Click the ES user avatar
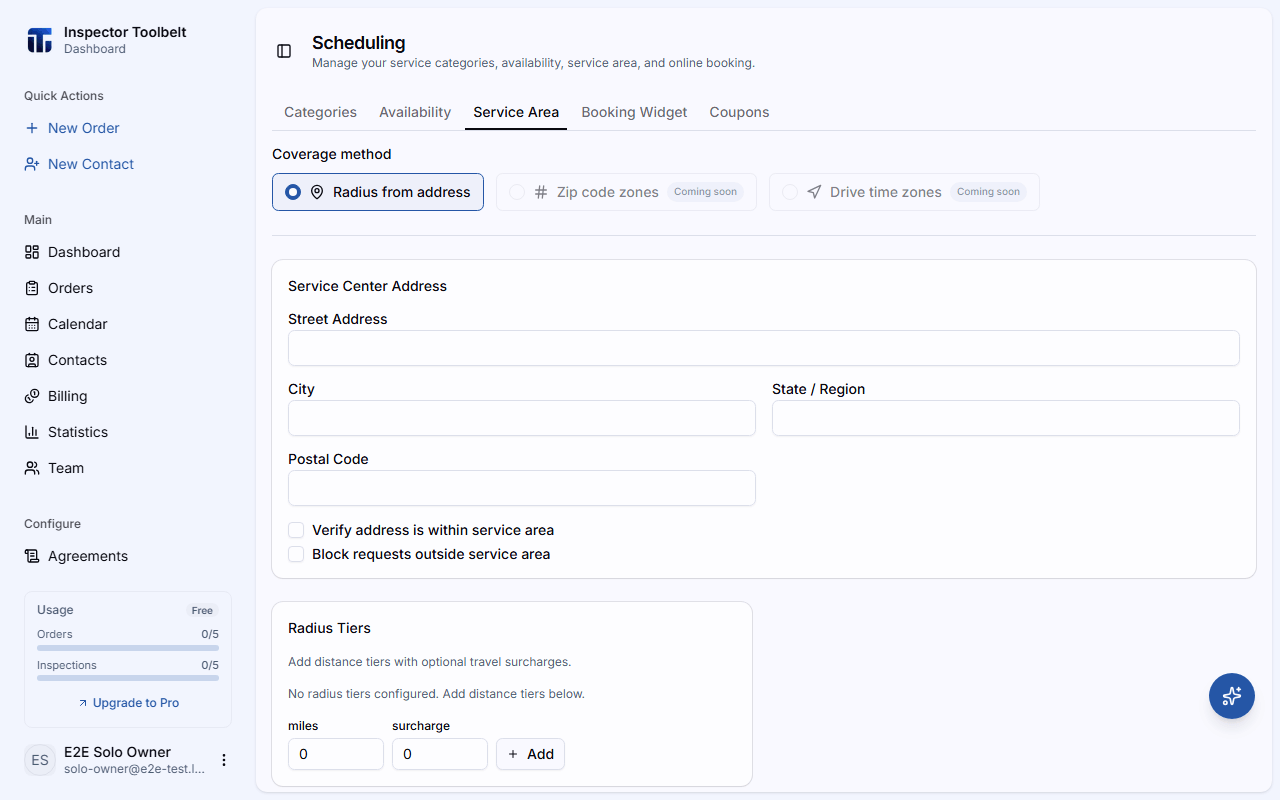Viewport: 1280px width, 800px height. pos(40,760)
